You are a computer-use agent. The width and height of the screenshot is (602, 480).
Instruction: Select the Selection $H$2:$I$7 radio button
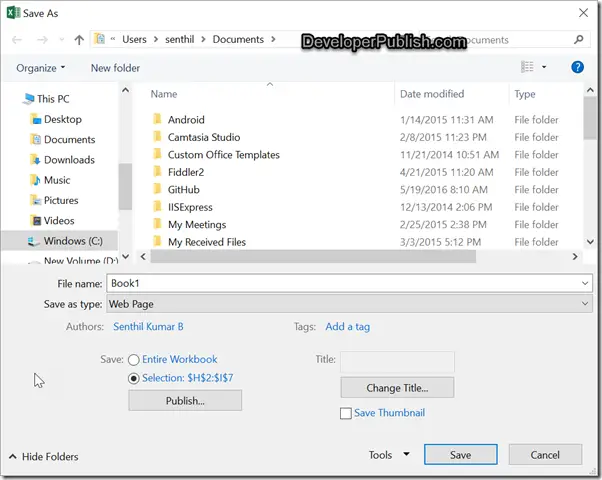pos(134,379)
